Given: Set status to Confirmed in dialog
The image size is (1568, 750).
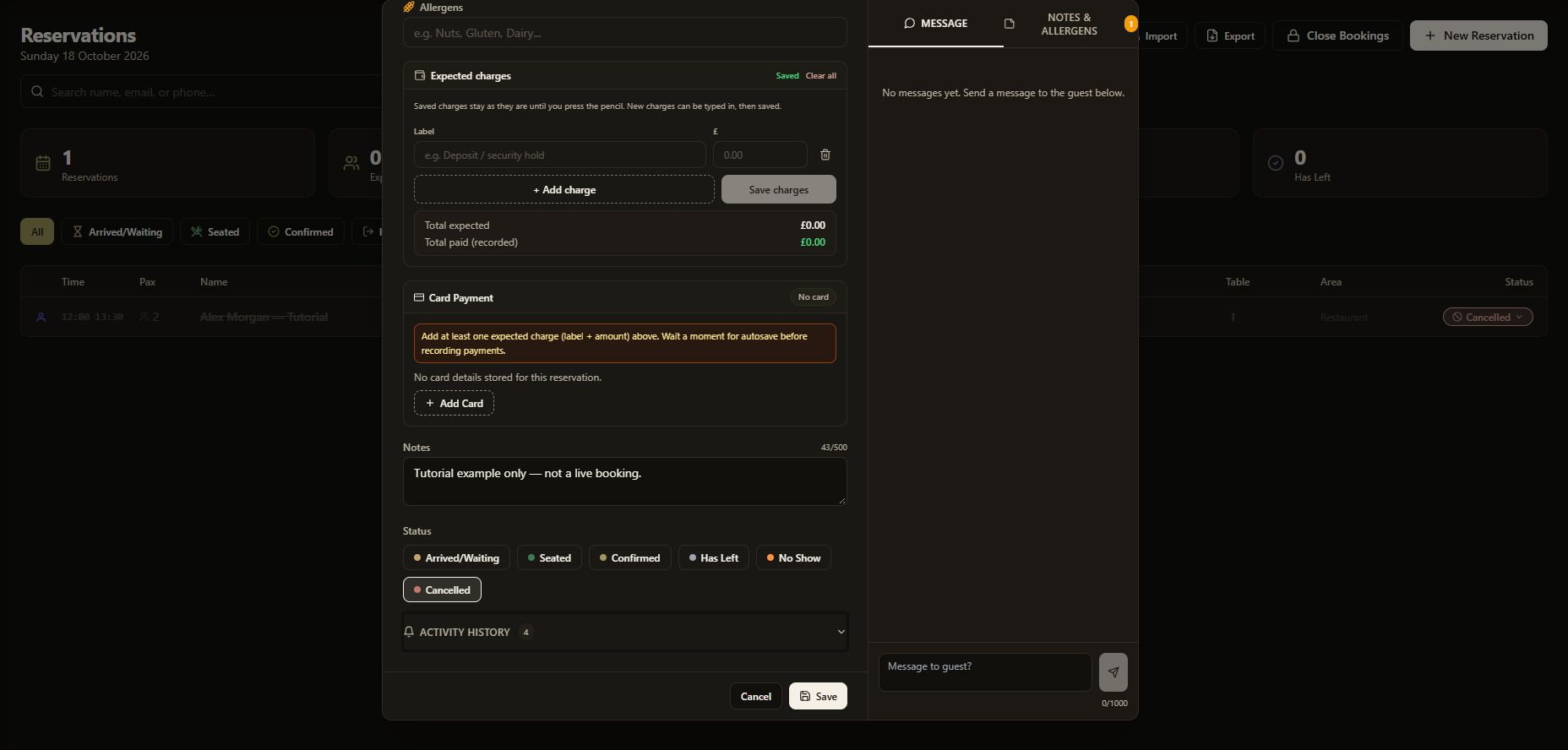Looking at the screenshot, I should coord(630,557).
